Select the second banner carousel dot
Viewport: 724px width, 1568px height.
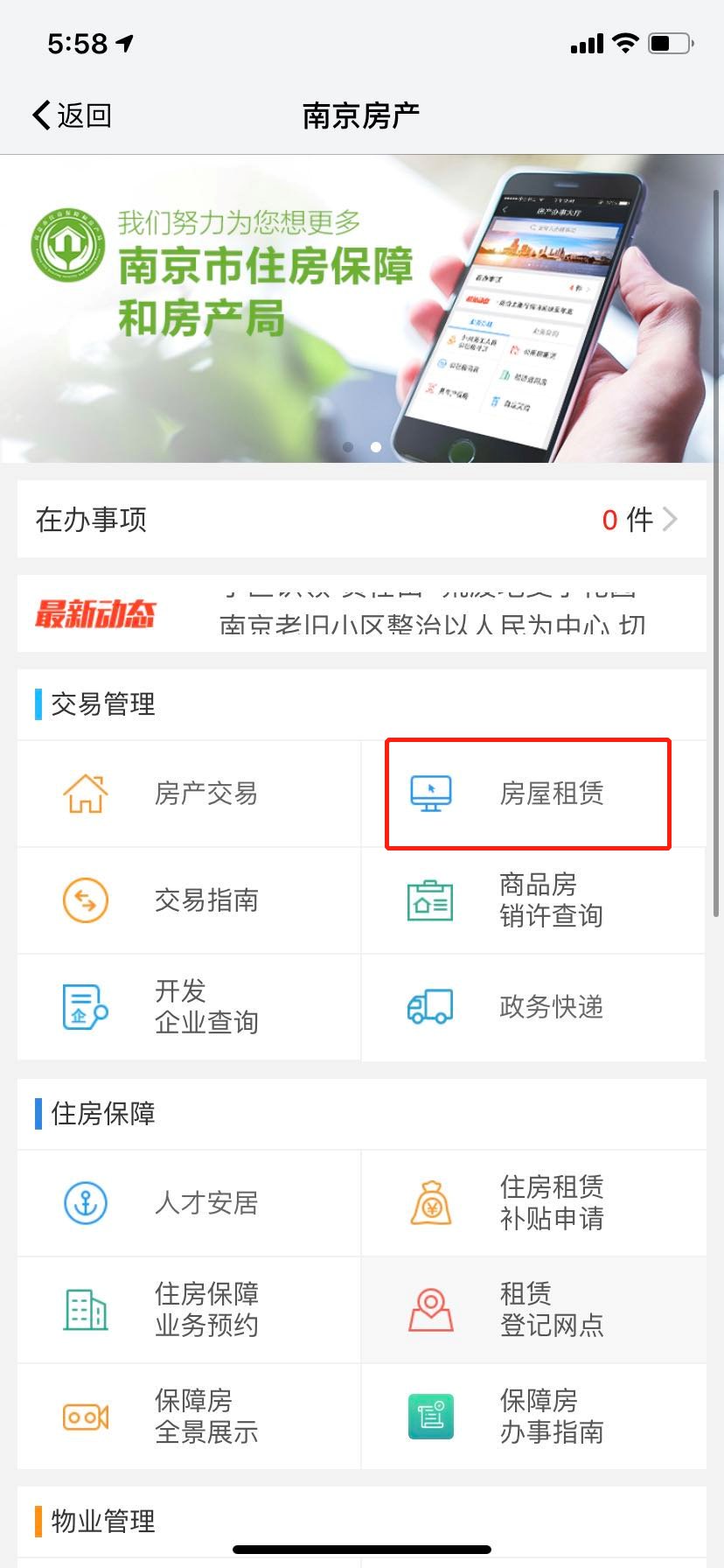point(376,447)
